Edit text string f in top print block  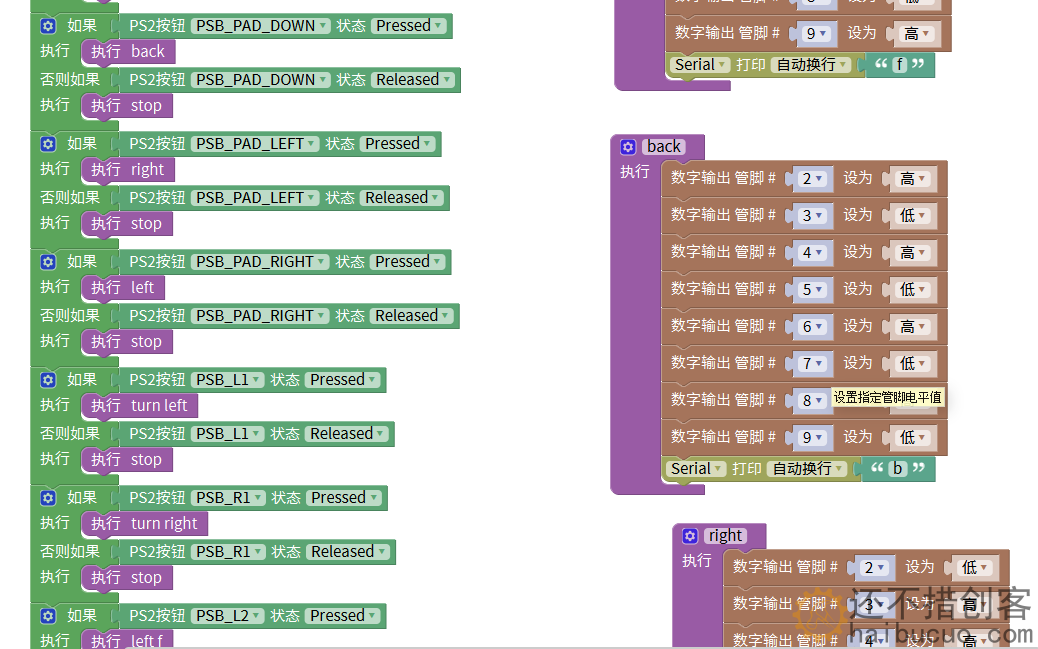pyautogui.click(x=900, y=65)
